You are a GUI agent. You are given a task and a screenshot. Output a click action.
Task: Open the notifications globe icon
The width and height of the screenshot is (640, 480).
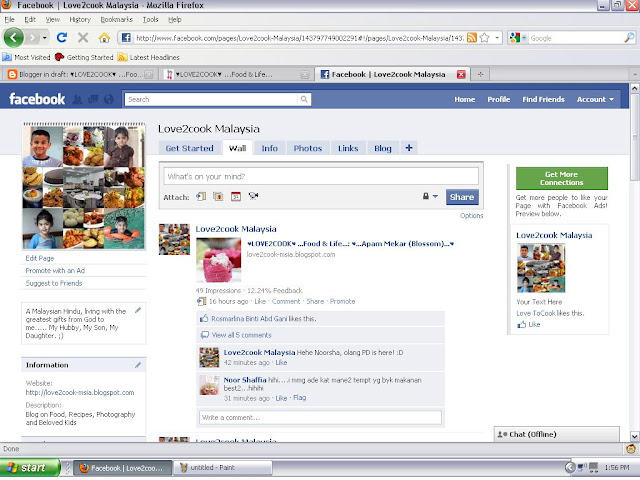[109, 99]
